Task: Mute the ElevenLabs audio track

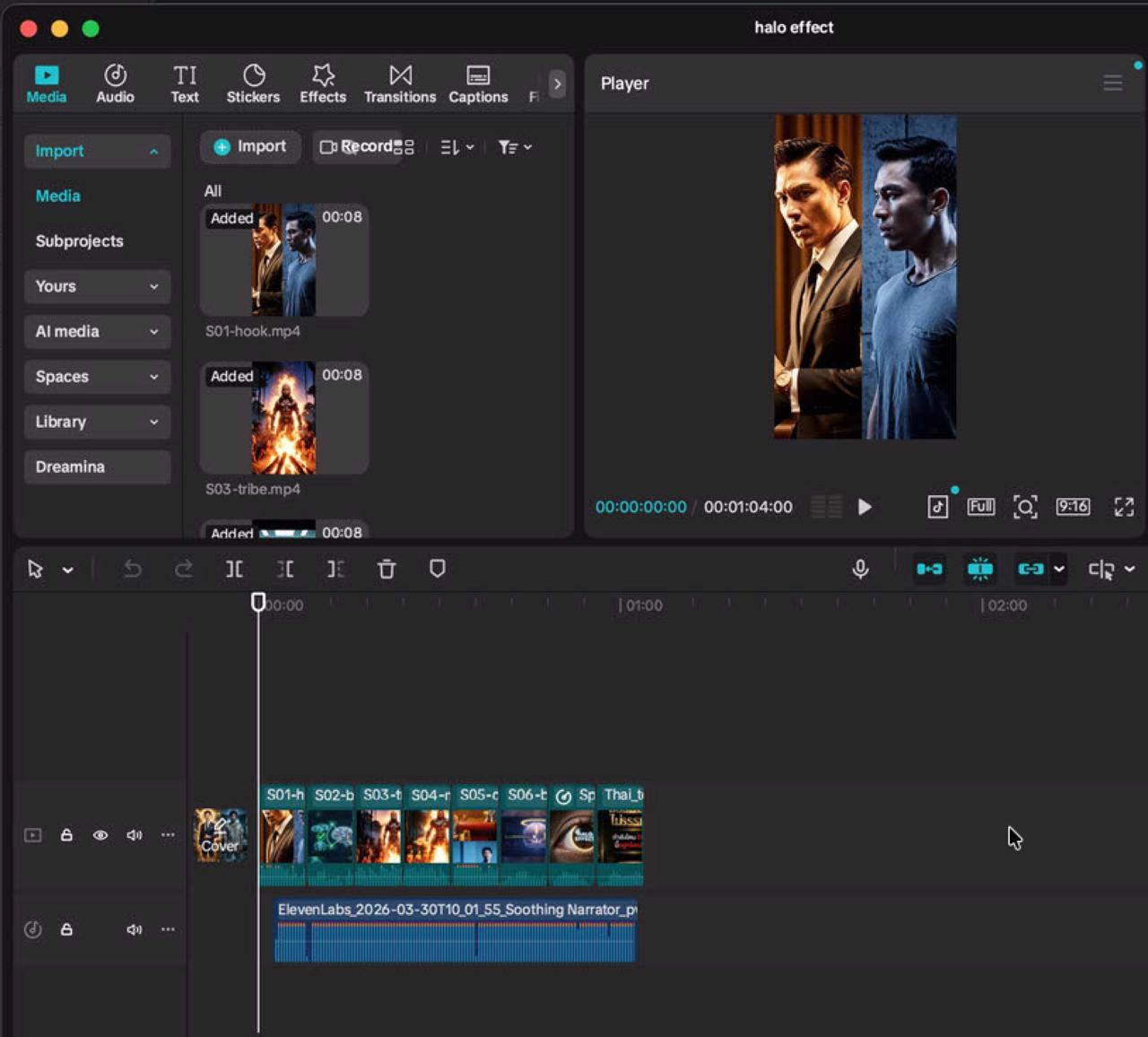Action: [135, 929]
